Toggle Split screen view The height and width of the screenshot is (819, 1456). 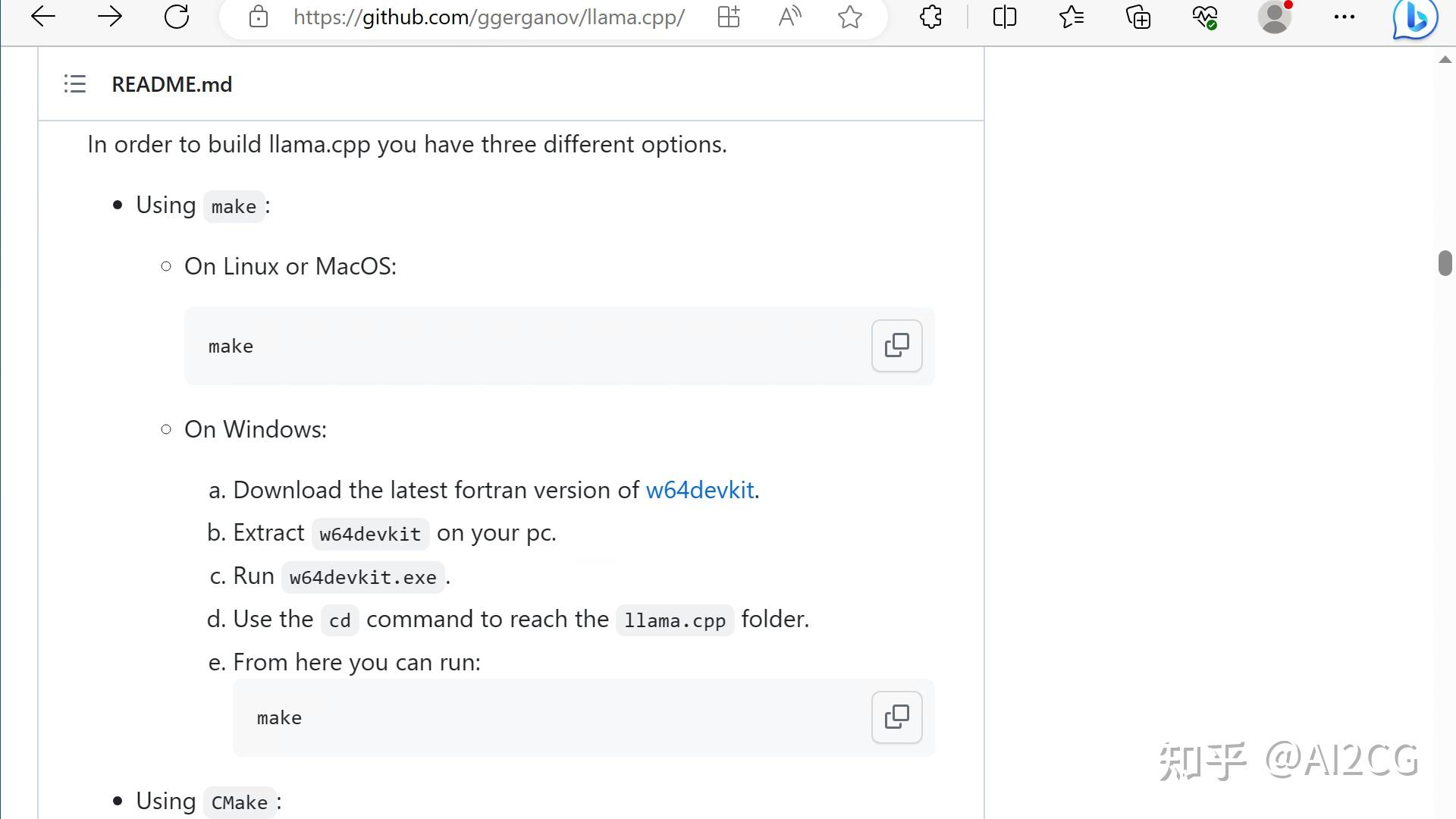click(1005, 17)
